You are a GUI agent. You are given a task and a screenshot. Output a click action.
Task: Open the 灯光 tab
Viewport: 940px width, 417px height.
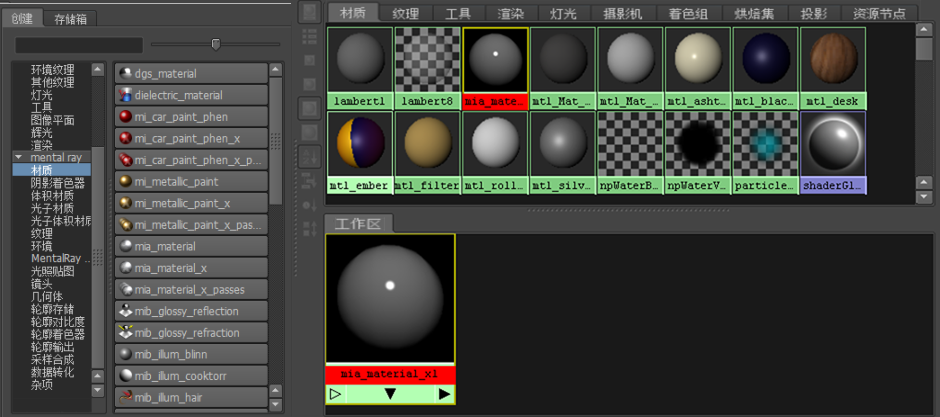[564, 13]
